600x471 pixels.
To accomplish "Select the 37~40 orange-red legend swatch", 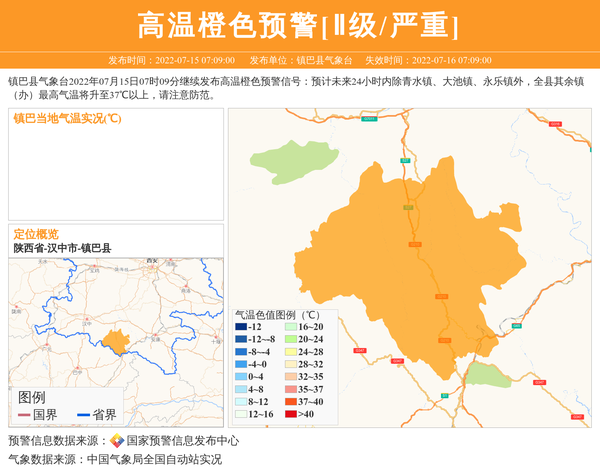I will coord(291,401).
